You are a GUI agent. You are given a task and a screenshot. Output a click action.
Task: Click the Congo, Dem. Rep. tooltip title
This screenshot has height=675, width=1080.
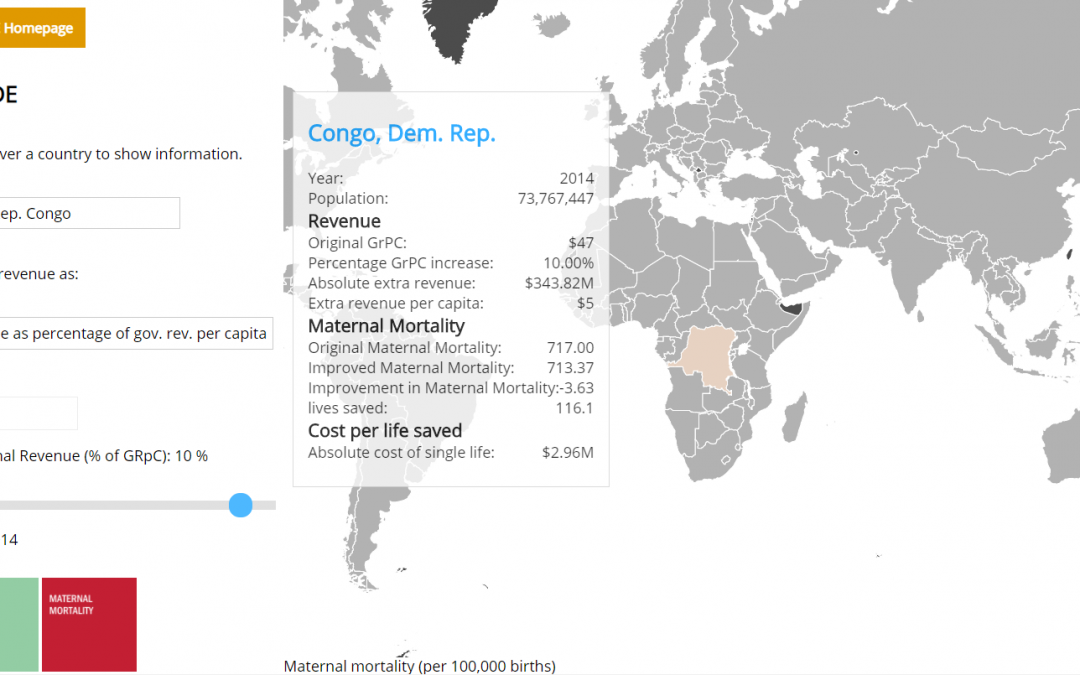click(x=402, y=133)
